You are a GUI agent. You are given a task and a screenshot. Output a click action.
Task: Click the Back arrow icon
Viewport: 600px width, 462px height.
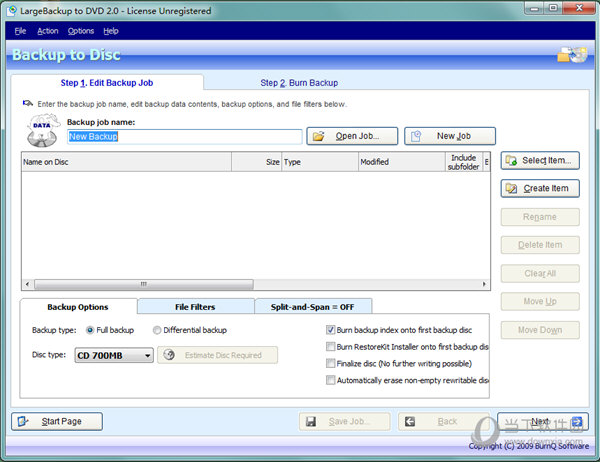pos(410,422)
